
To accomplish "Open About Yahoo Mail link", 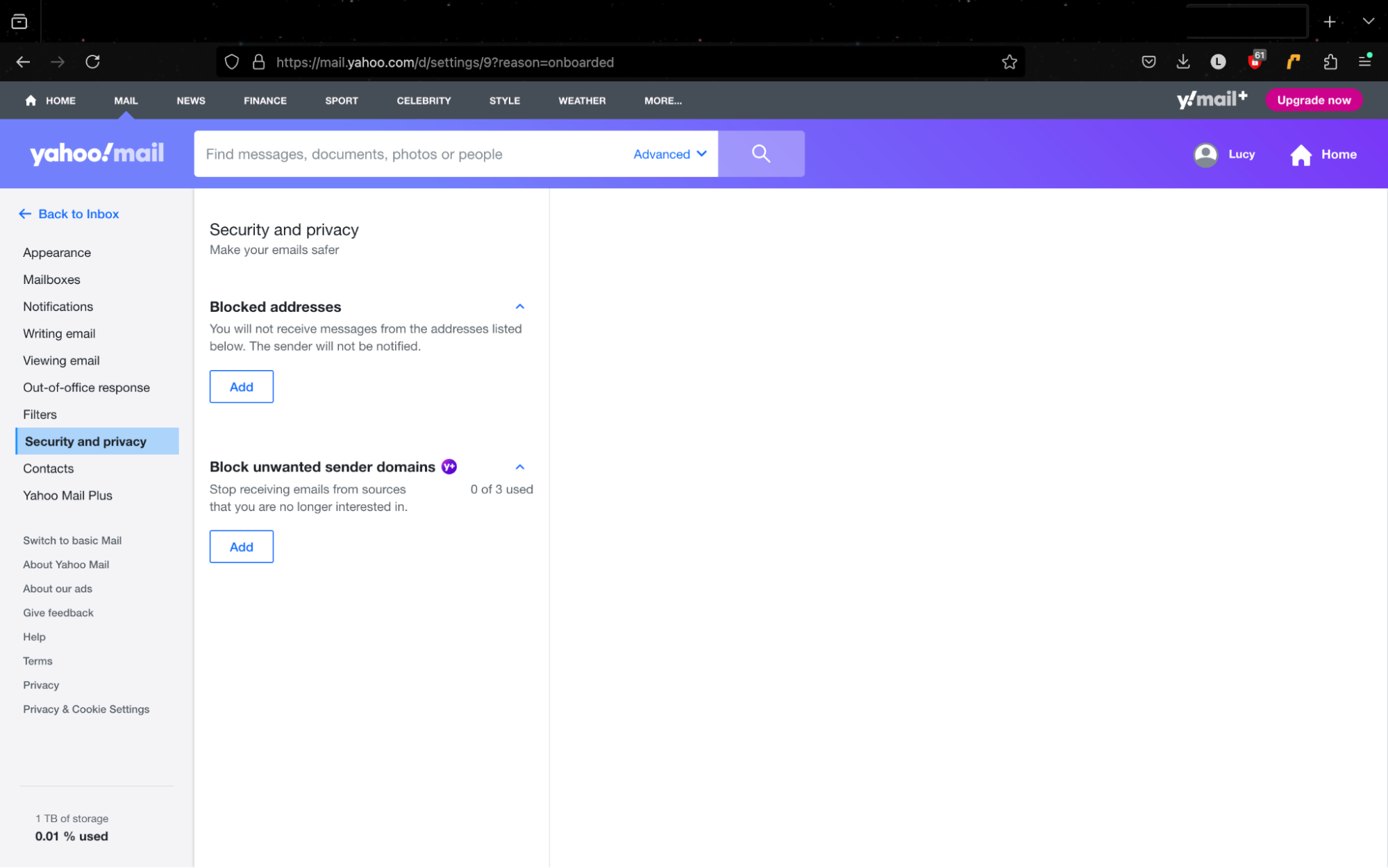I will pos(66,565).
